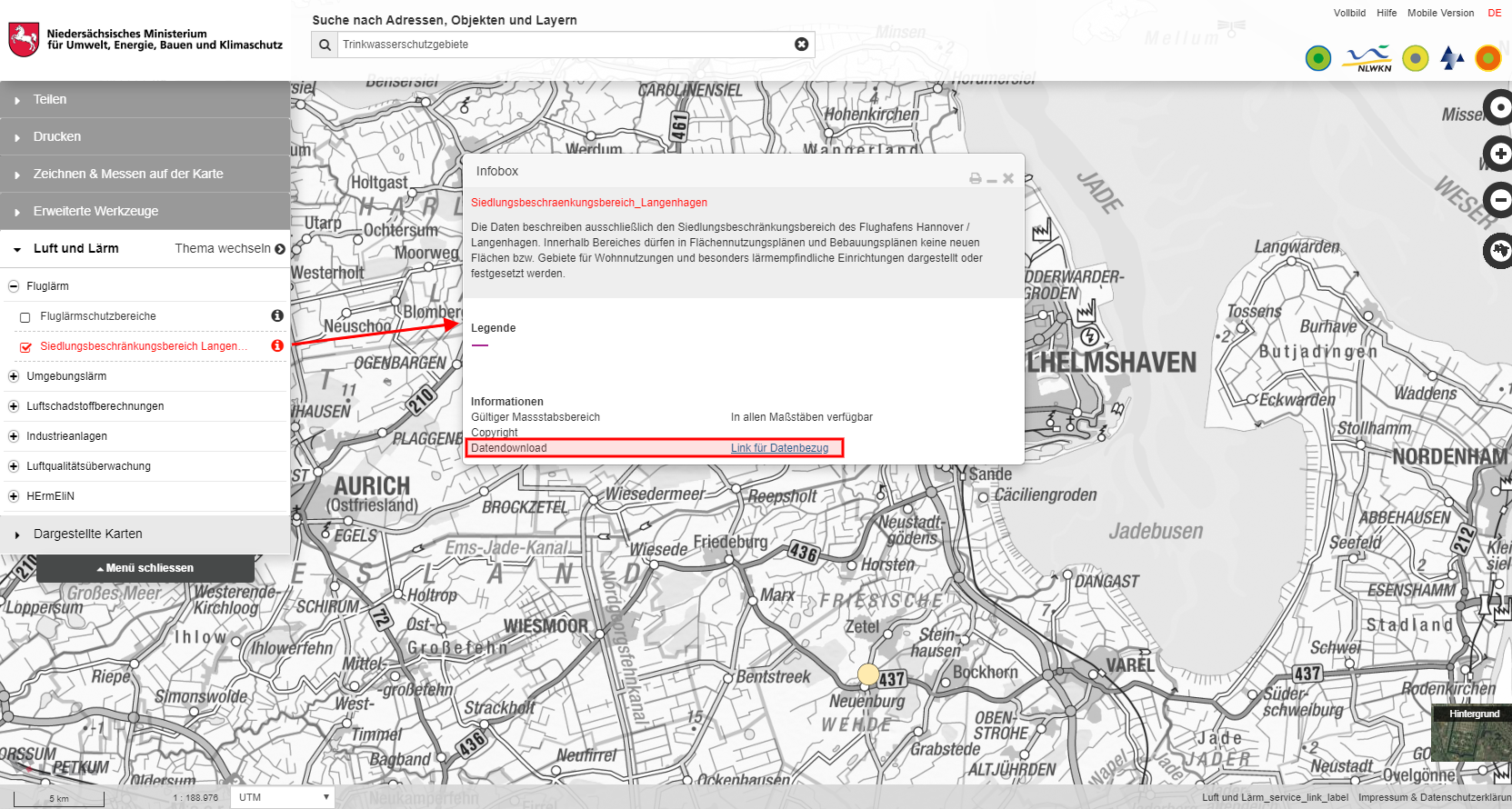
Task: Click the magnifier search icon
Action: pyautogui.click(x=325, y=45)
